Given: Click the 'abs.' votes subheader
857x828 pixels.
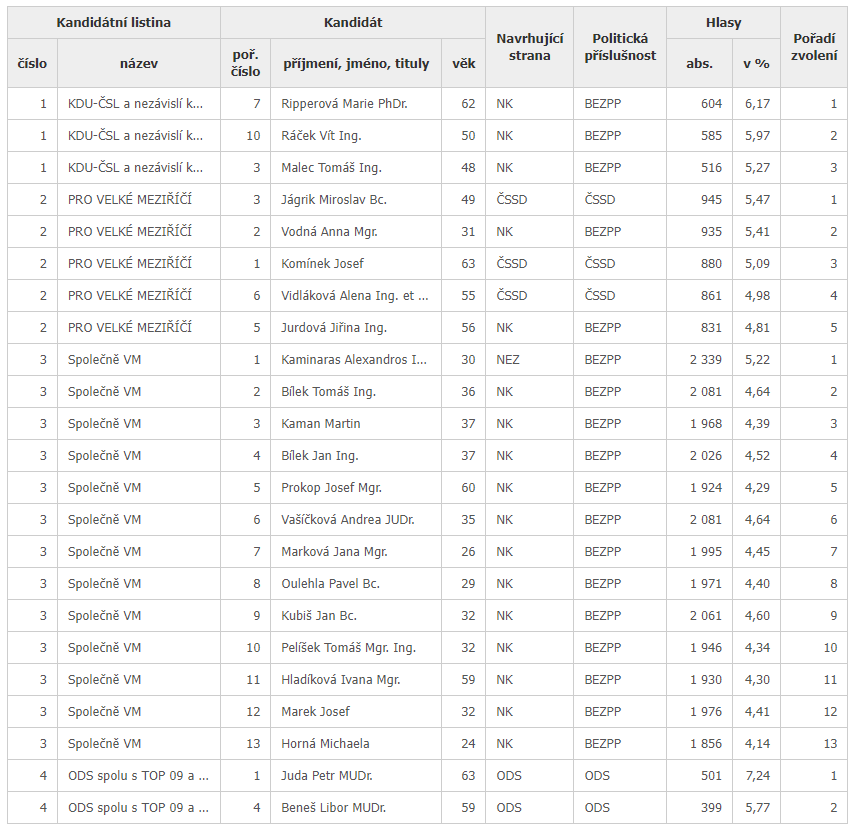Looking at the screenshot, I should pos(699,63).
